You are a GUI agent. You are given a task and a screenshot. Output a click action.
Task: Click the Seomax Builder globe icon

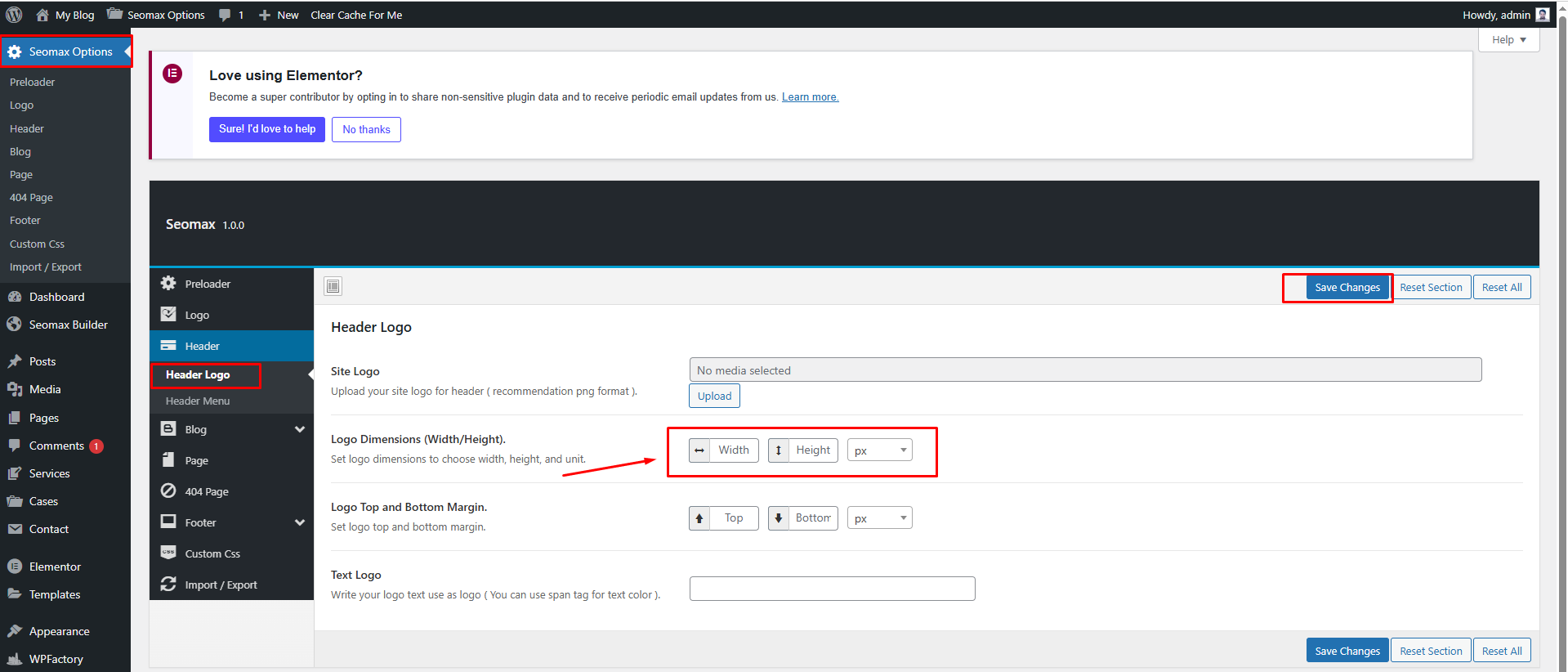tap(15, 325)
